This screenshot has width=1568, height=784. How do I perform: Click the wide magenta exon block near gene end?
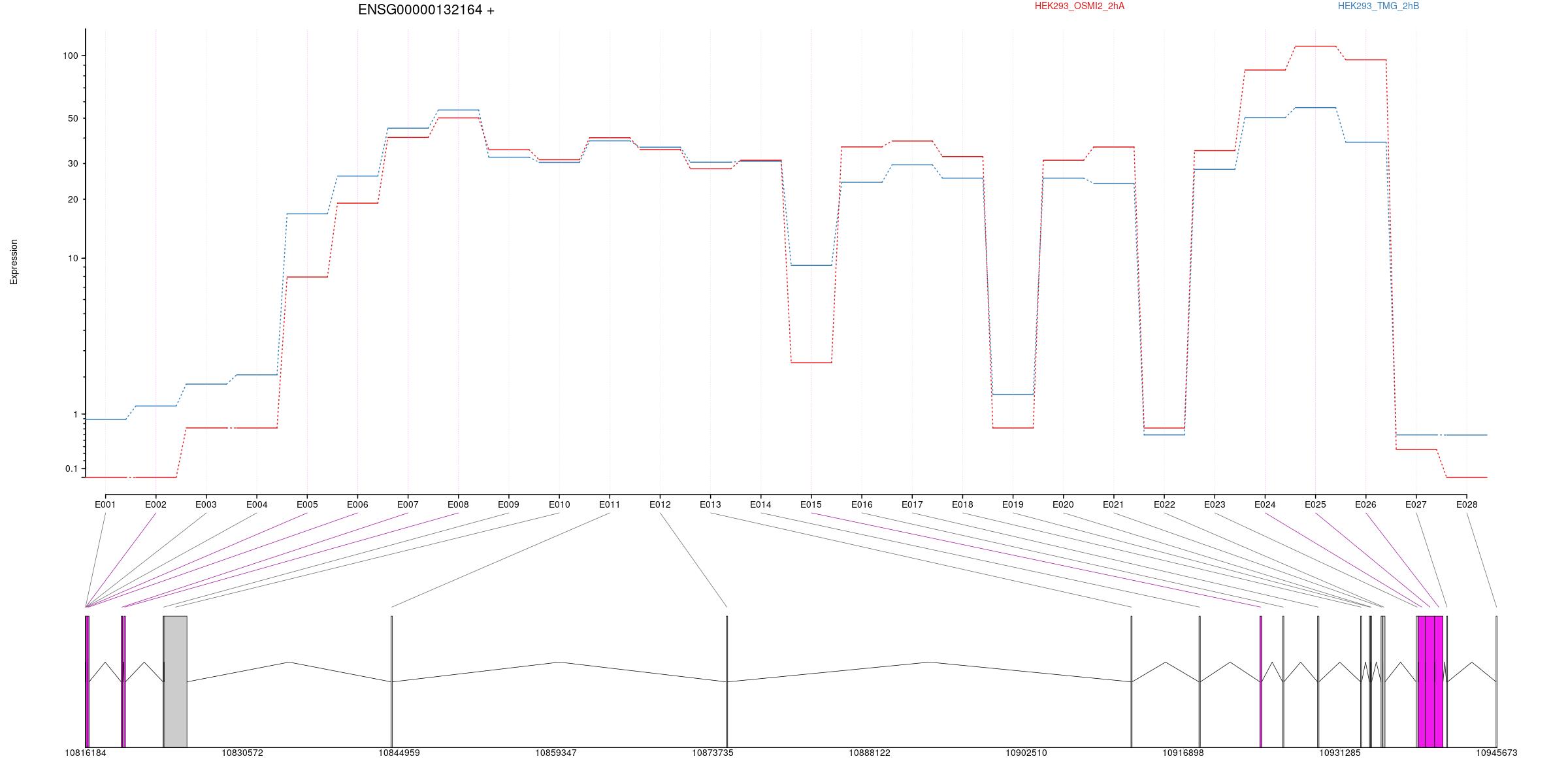pyautogui.click(x=1431, y=681)
